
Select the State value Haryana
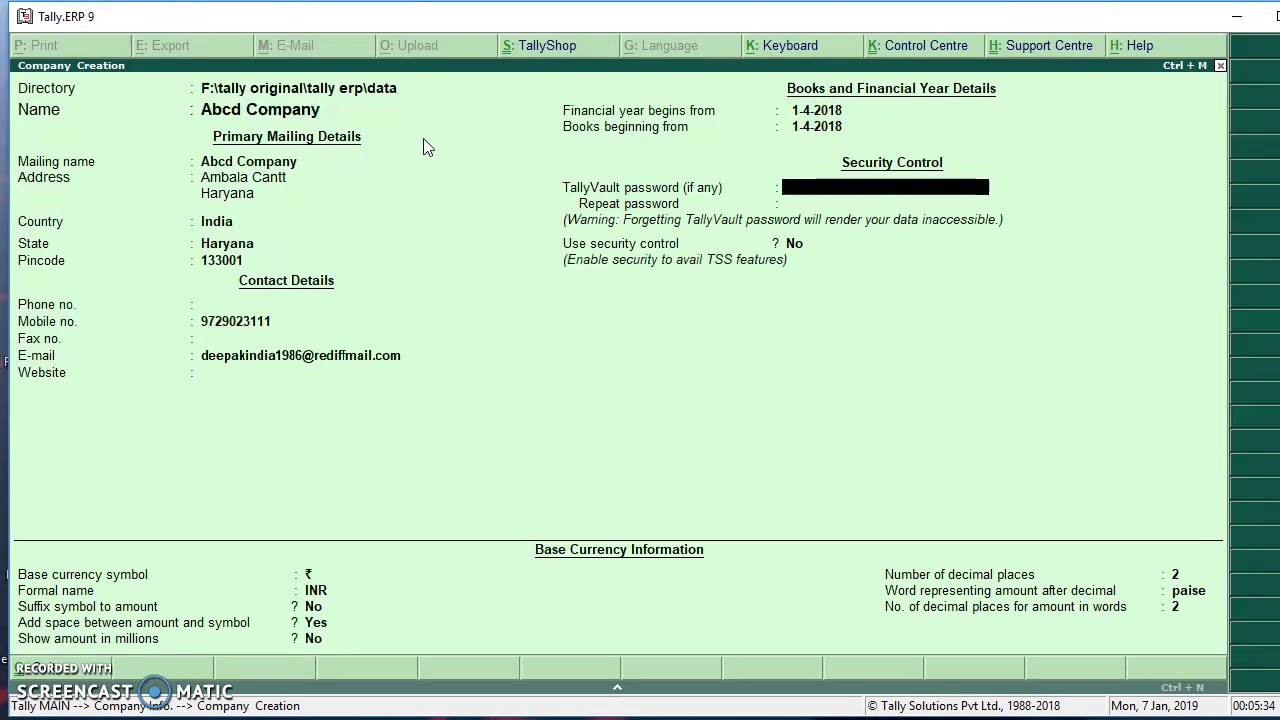[227, 244]
